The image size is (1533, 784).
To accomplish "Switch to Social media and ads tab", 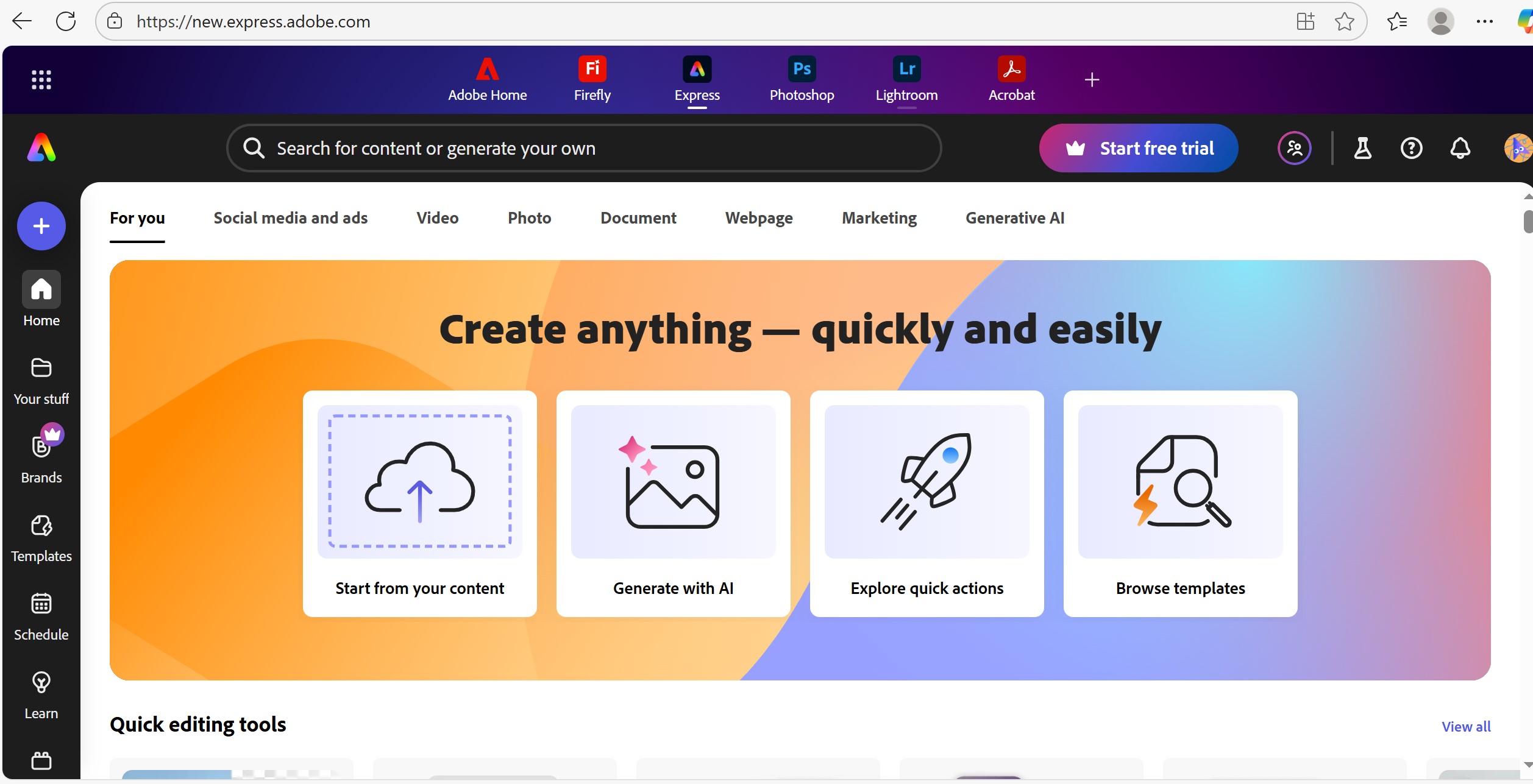I will (x=290, y=218).
